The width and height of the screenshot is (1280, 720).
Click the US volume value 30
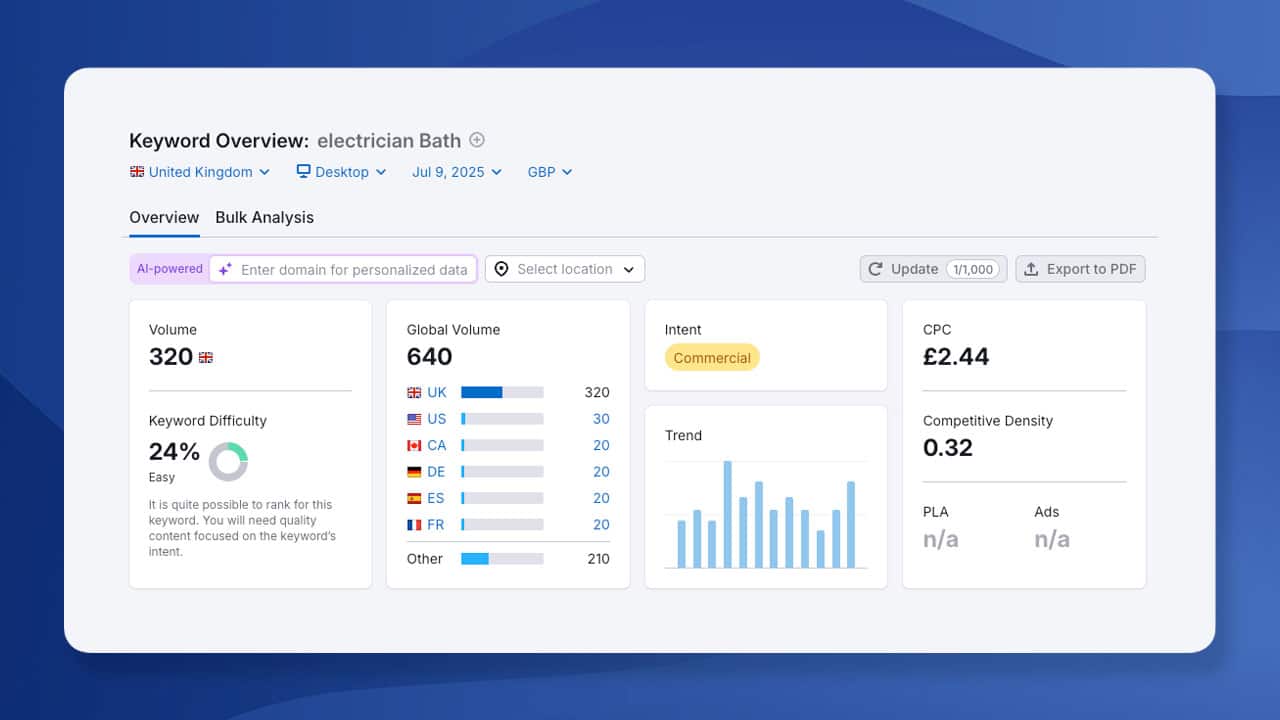(x=600, y=419)
